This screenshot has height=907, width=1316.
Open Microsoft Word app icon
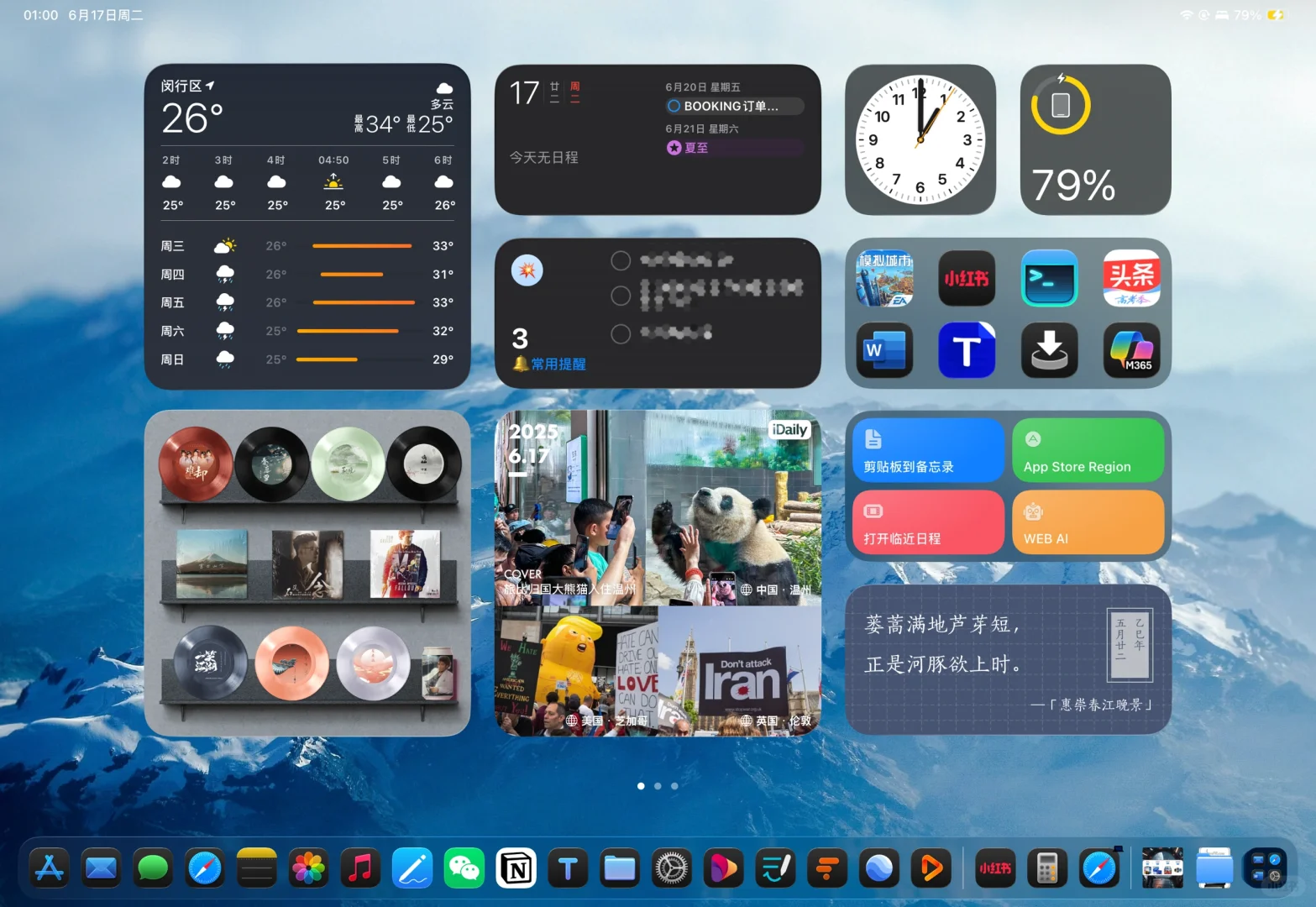[884, 350]
